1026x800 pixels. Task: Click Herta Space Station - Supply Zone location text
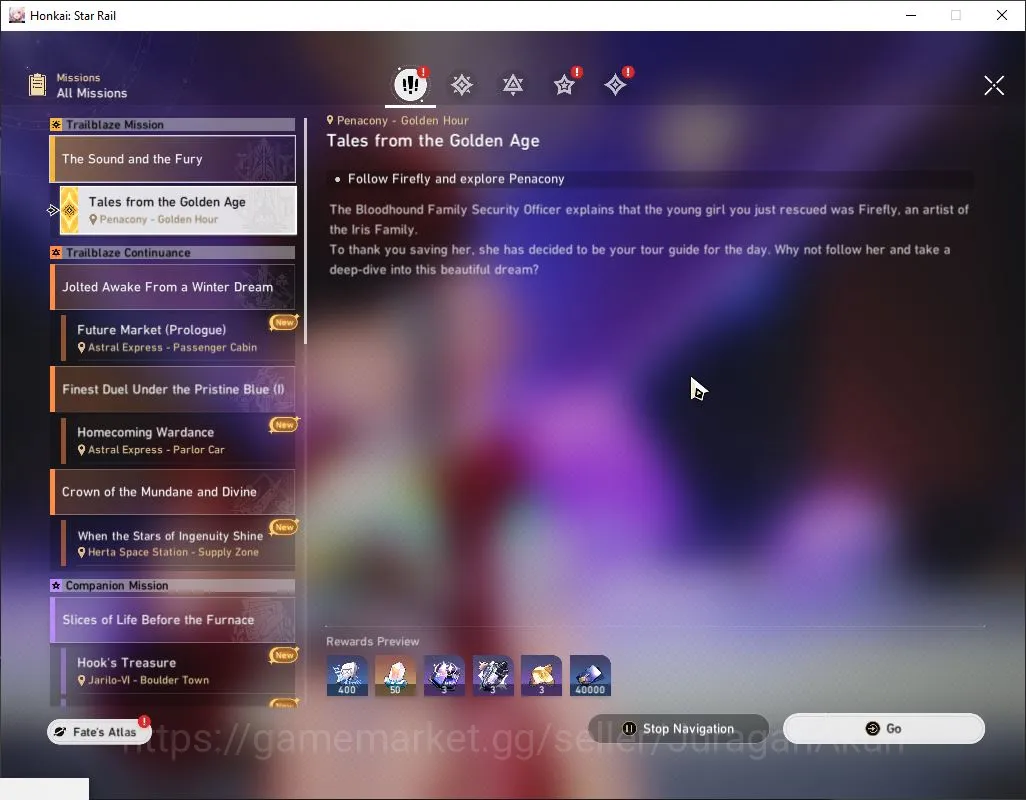173,552
